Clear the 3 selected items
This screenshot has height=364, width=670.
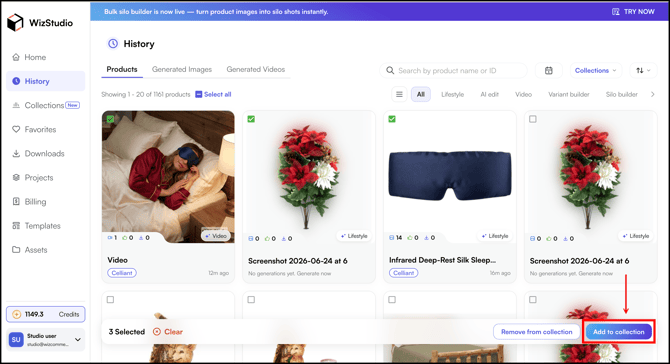[168, 332]
